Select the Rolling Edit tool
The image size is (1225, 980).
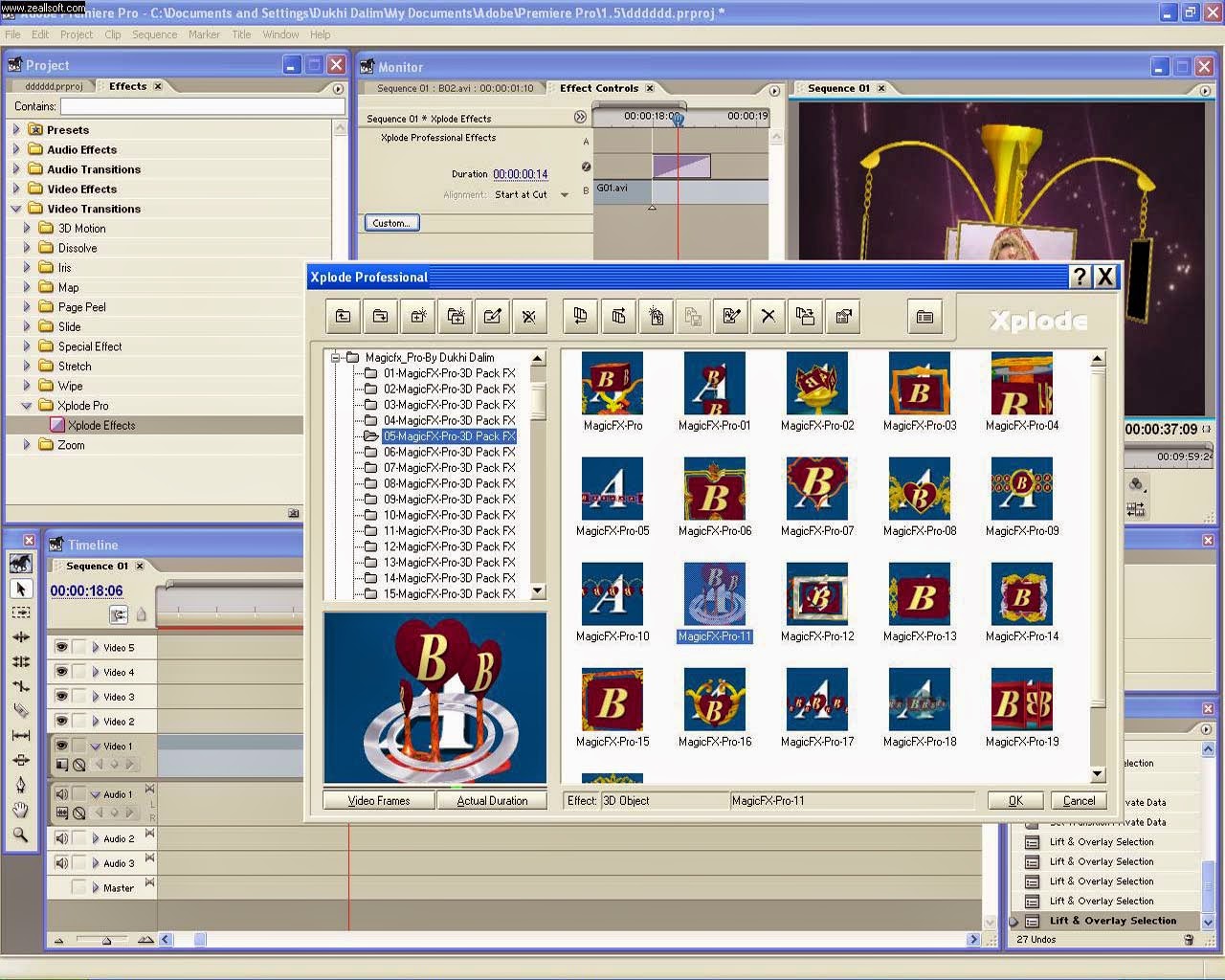coord(21,661)
